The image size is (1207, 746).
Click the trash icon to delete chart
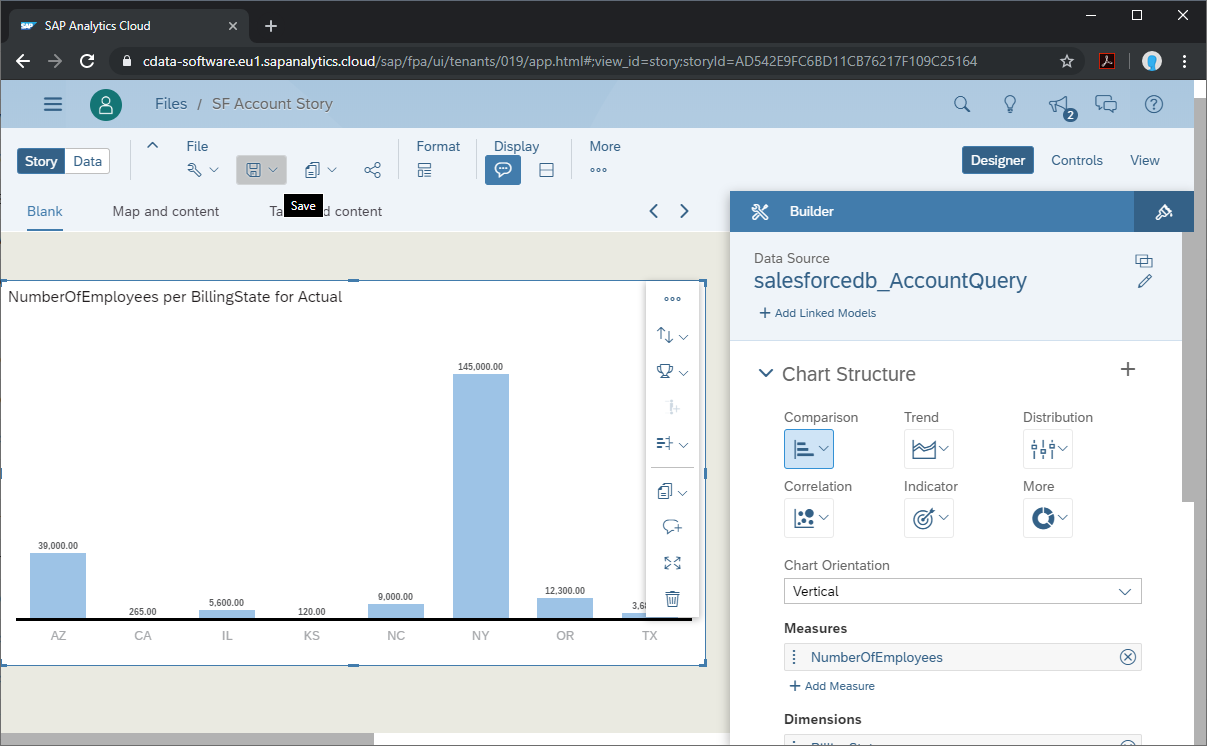pyautogui.click(x=672, y=599)
